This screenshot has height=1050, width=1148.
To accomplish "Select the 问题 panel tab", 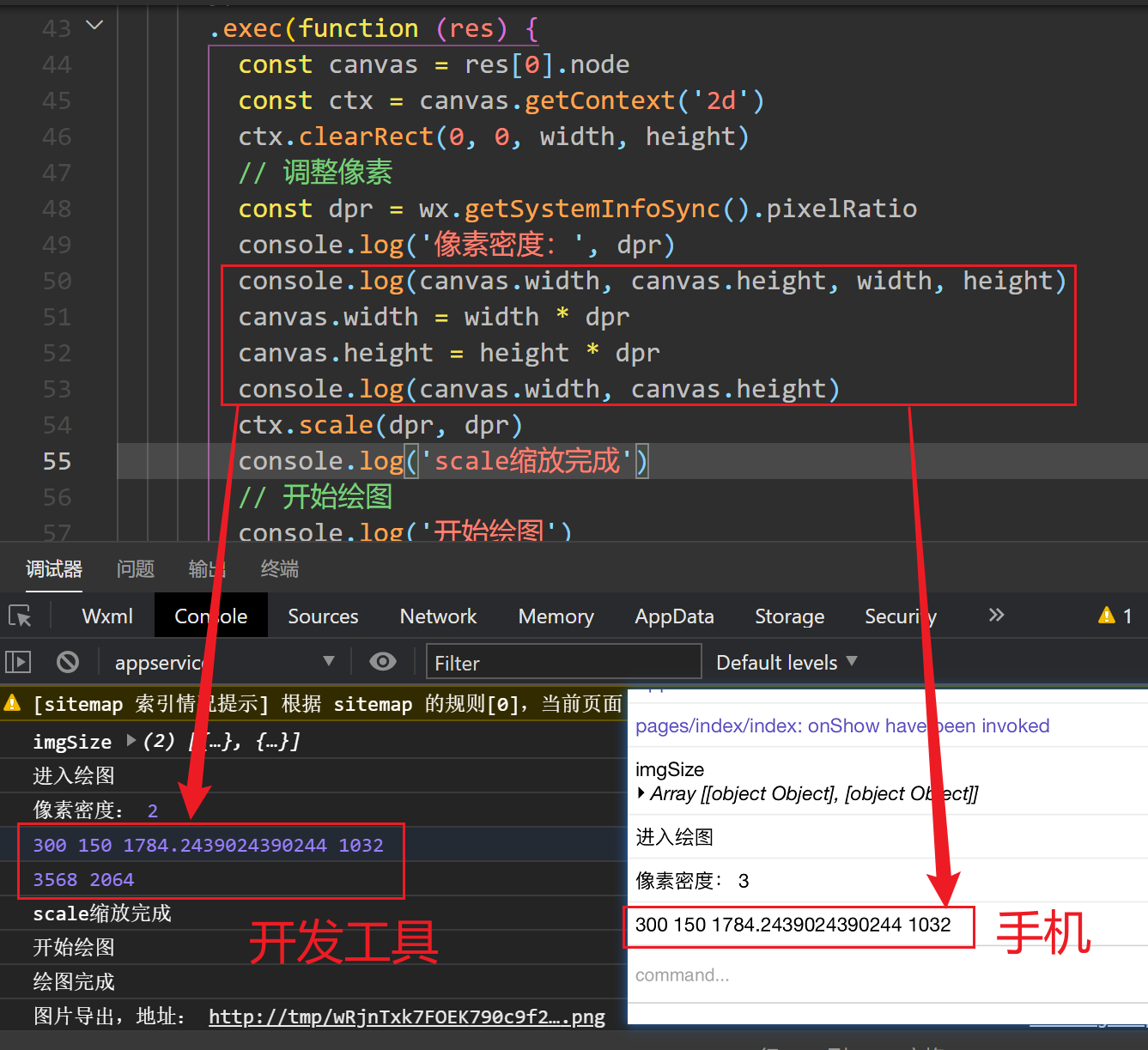I will coord(136,568).
